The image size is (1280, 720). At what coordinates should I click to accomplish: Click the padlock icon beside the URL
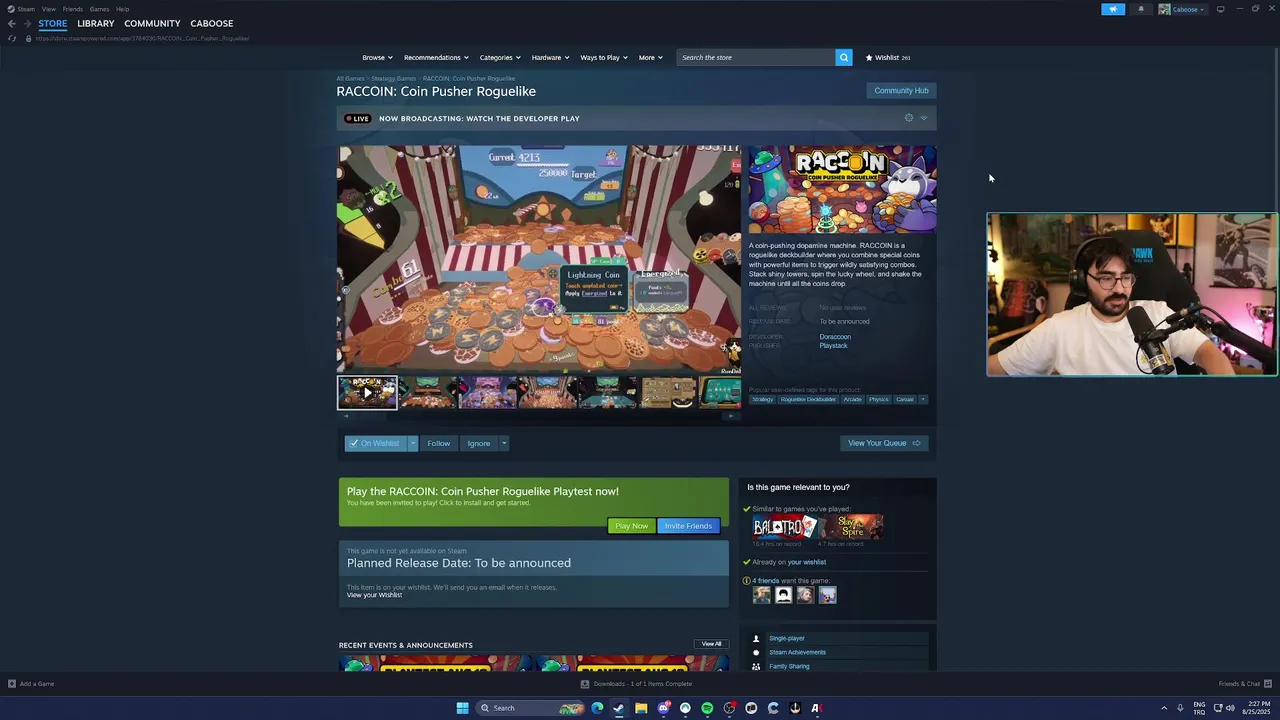[28, 38]
